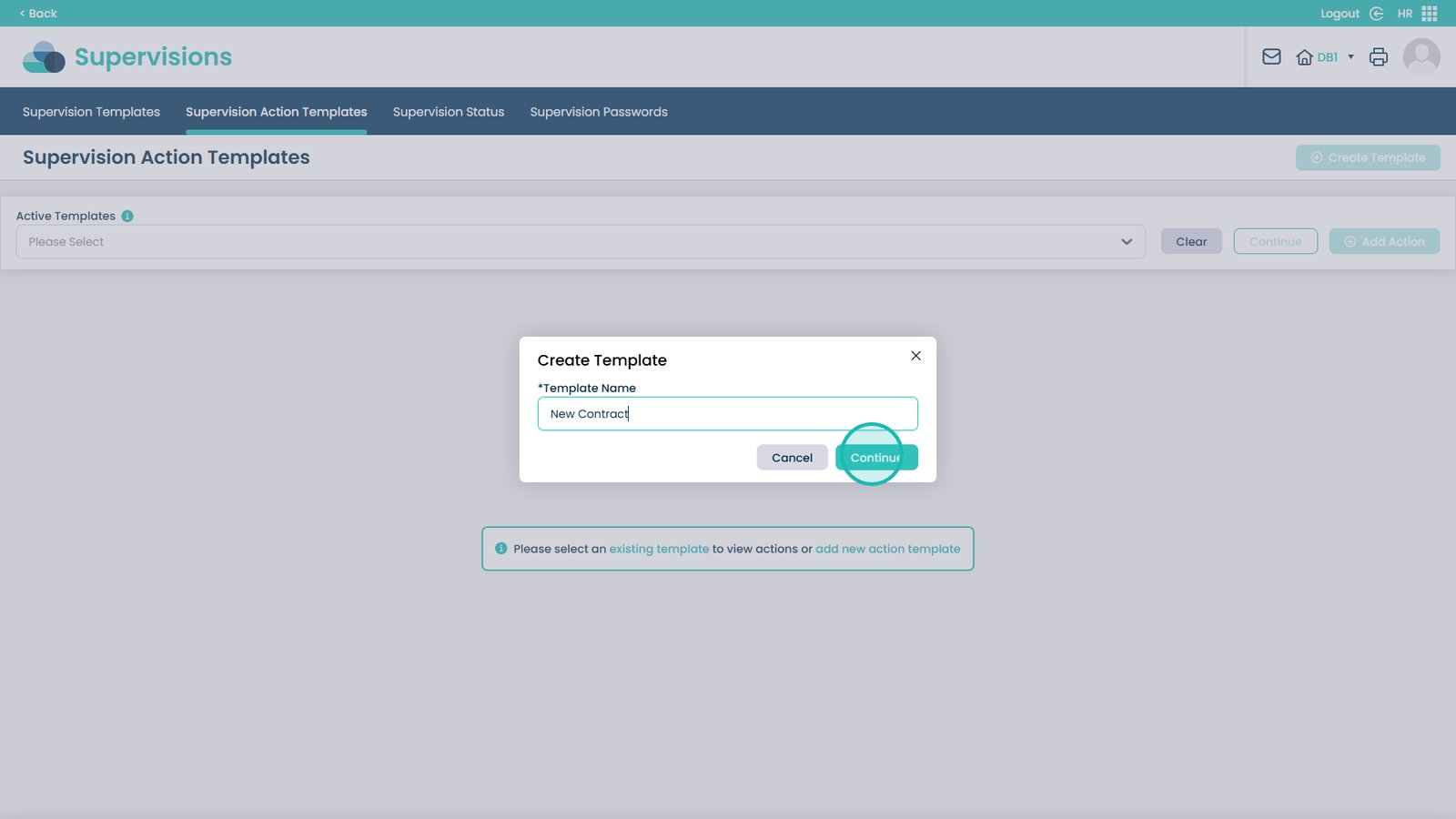Close the Create Template dialog
The width and height of the screenshot is (1456, 819).
click(915, 356)
